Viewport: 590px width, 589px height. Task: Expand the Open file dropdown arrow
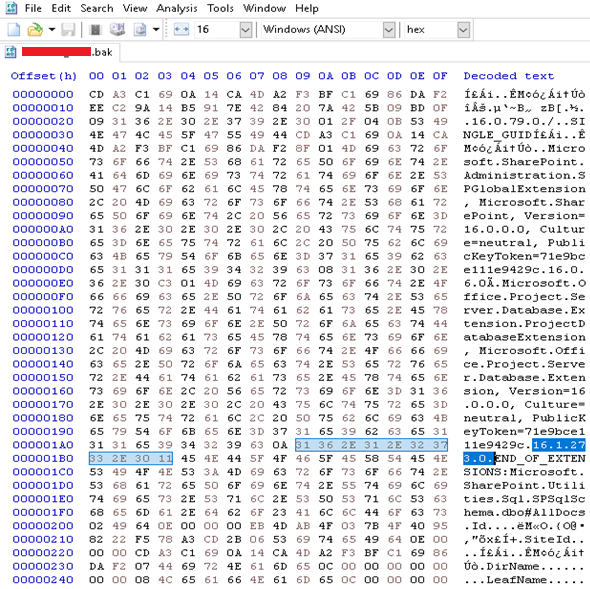[52, 29]
